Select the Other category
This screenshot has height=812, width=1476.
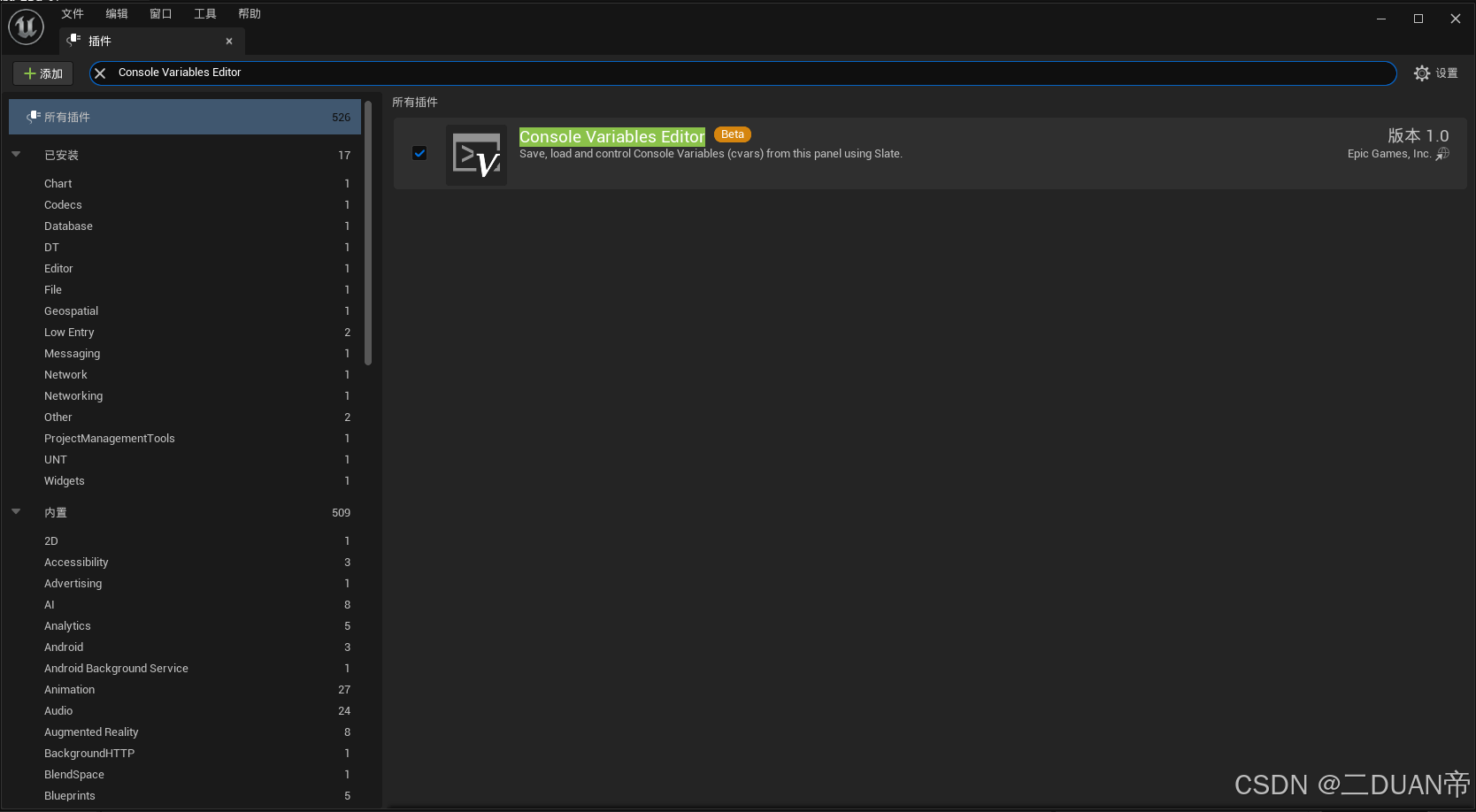click(185, 417)
